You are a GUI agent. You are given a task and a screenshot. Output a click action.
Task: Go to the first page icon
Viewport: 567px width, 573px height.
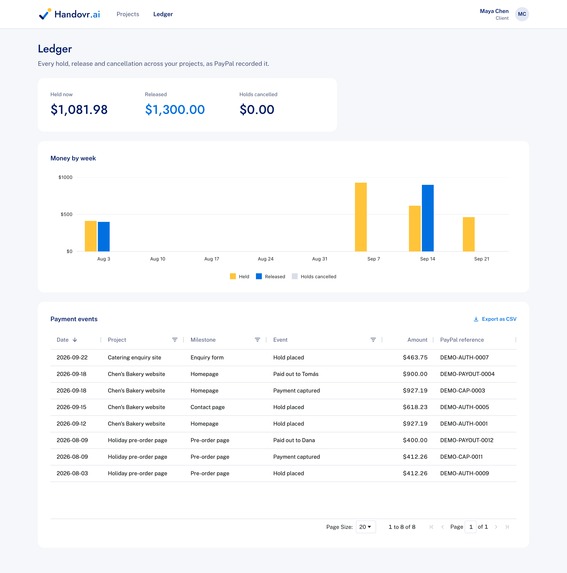point(431,527)
